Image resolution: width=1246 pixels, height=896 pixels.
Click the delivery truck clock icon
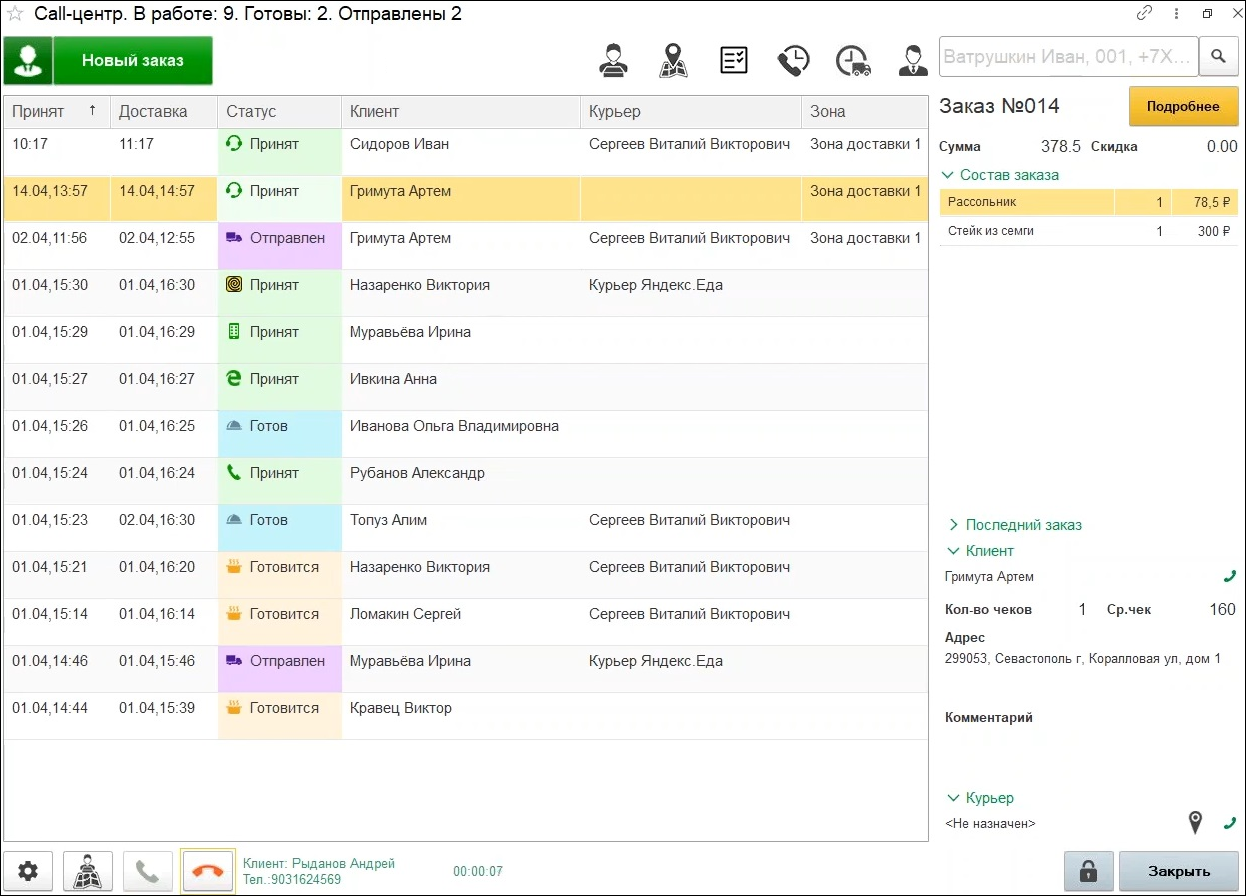[x=853, y=60]
